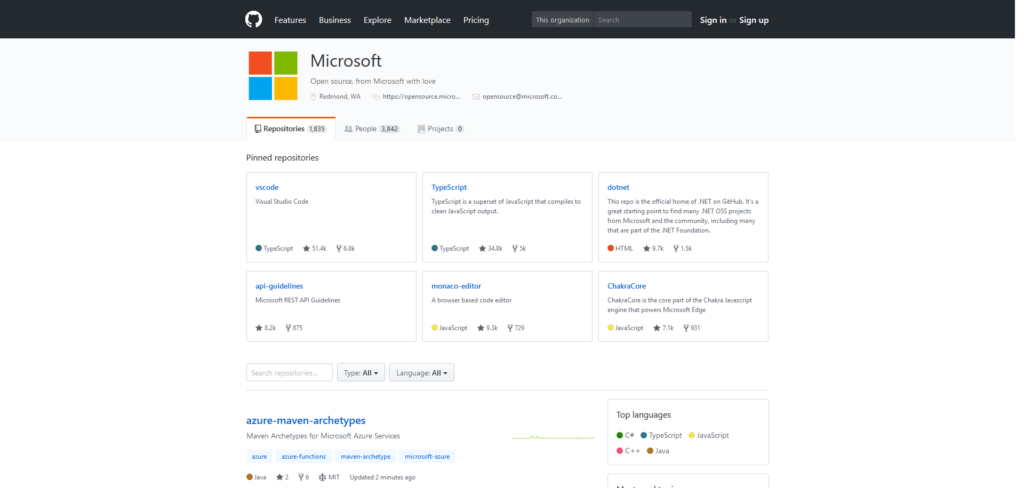The height and width of the screenshot is (488, 1024).
Task: Switch to the Projects tab
Action: 441,129
